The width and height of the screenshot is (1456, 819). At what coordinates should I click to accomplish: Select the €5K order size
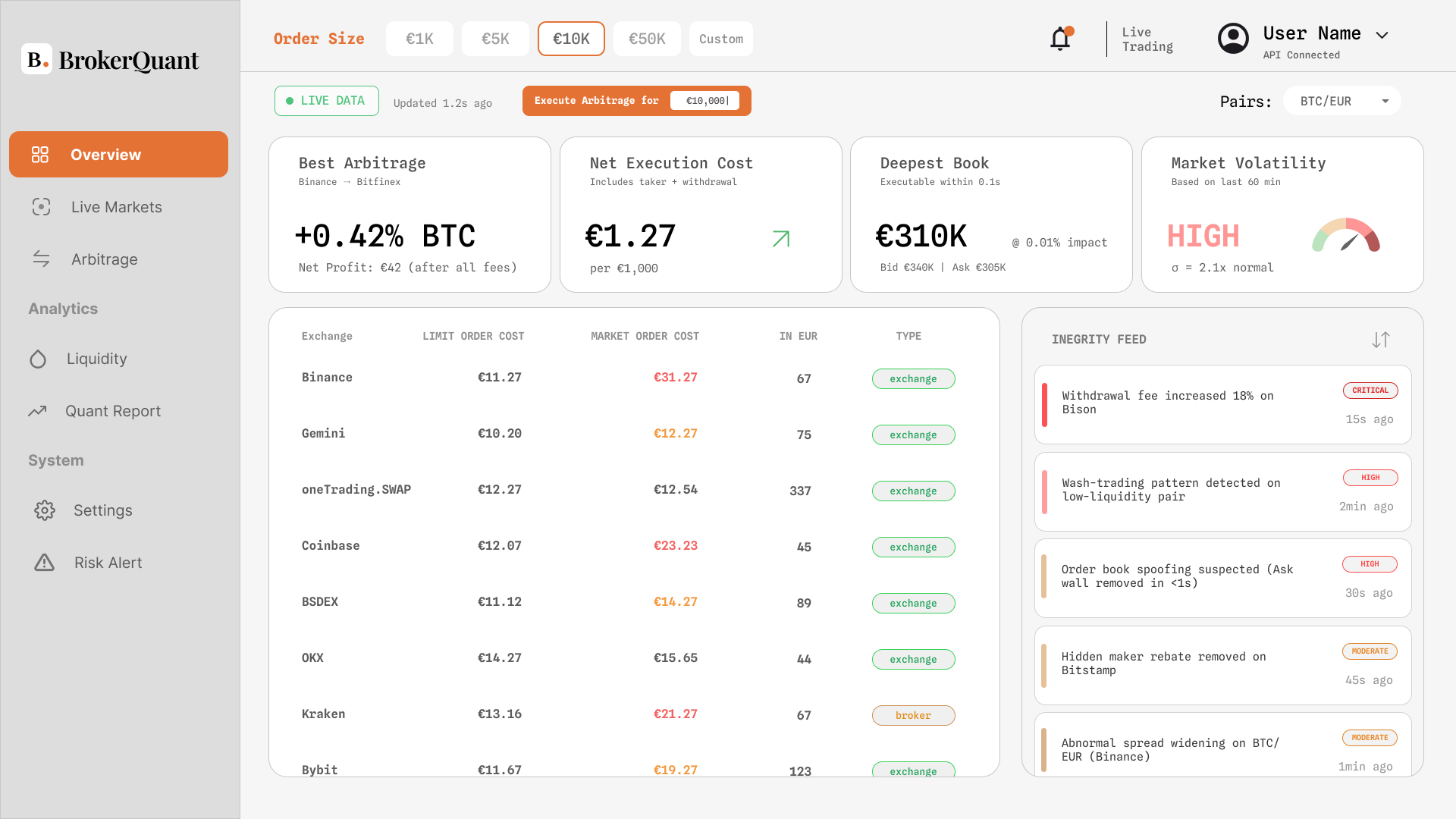495,39
